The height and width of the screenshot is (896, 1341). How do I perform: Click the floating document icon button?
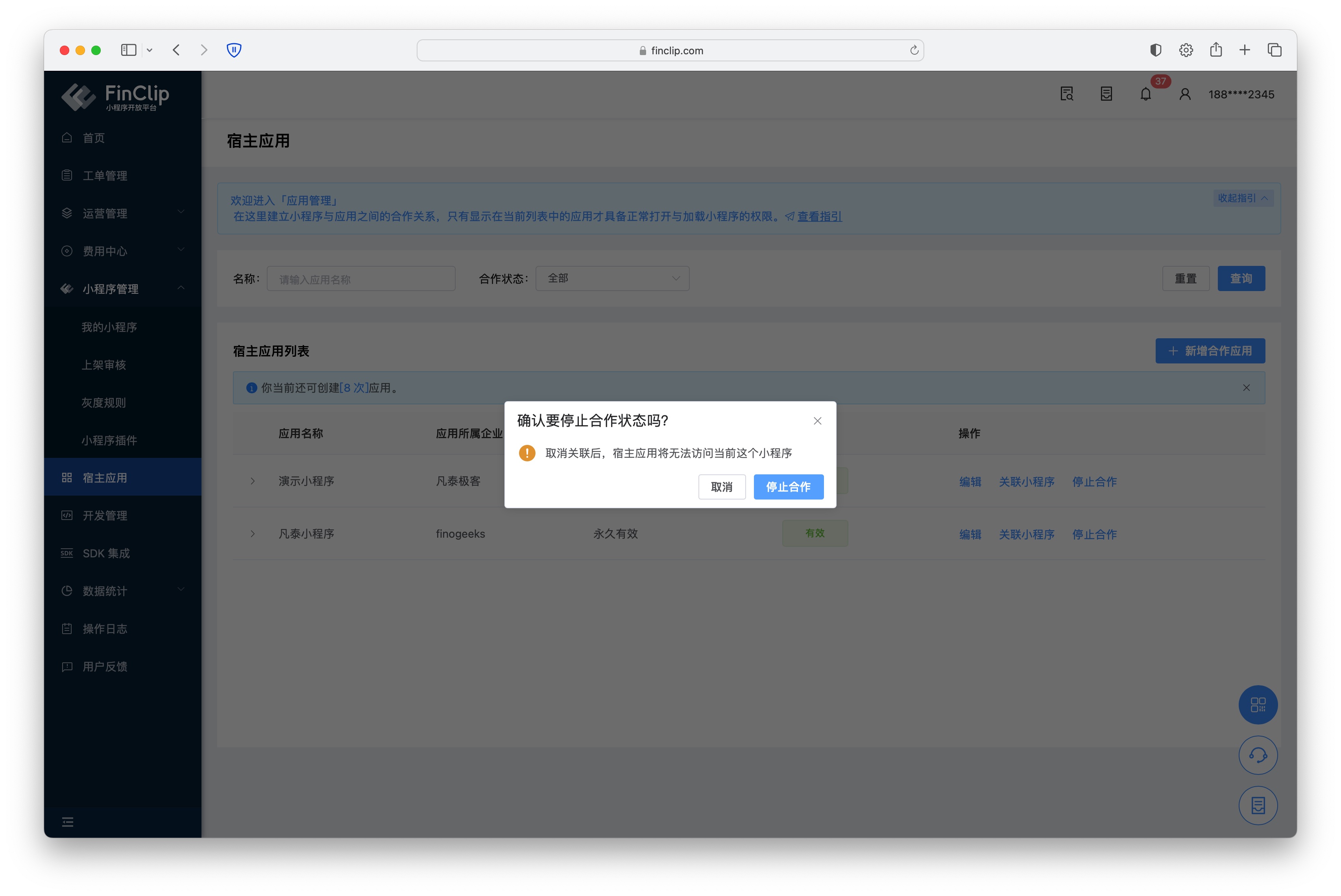(1258, 805)
